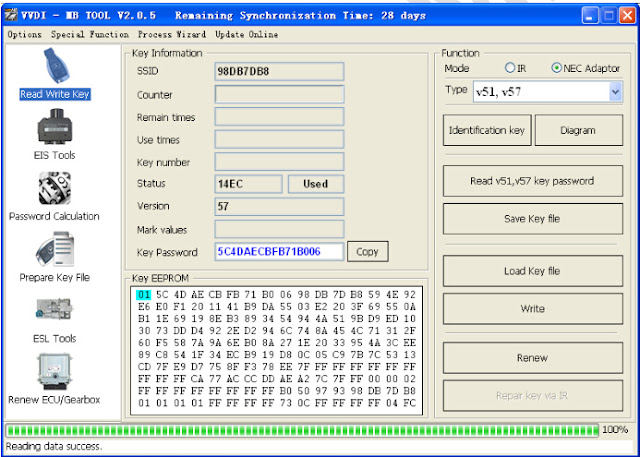Open Prepare Key File icon
Image resolution: width=640 pixels, height=457 pixels.
point(55,249)
